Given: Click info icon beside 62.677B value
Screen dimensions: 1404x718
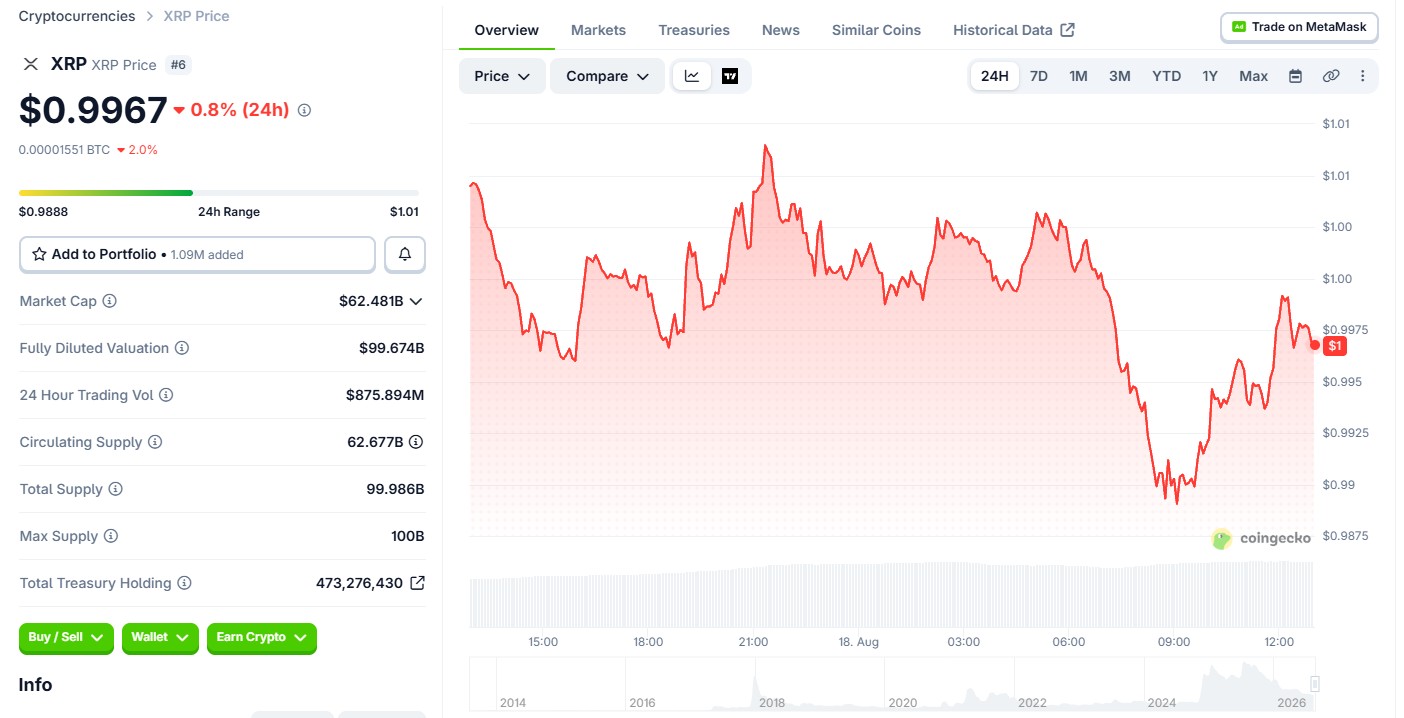Looking at the screenshot, I should (416, 442).
